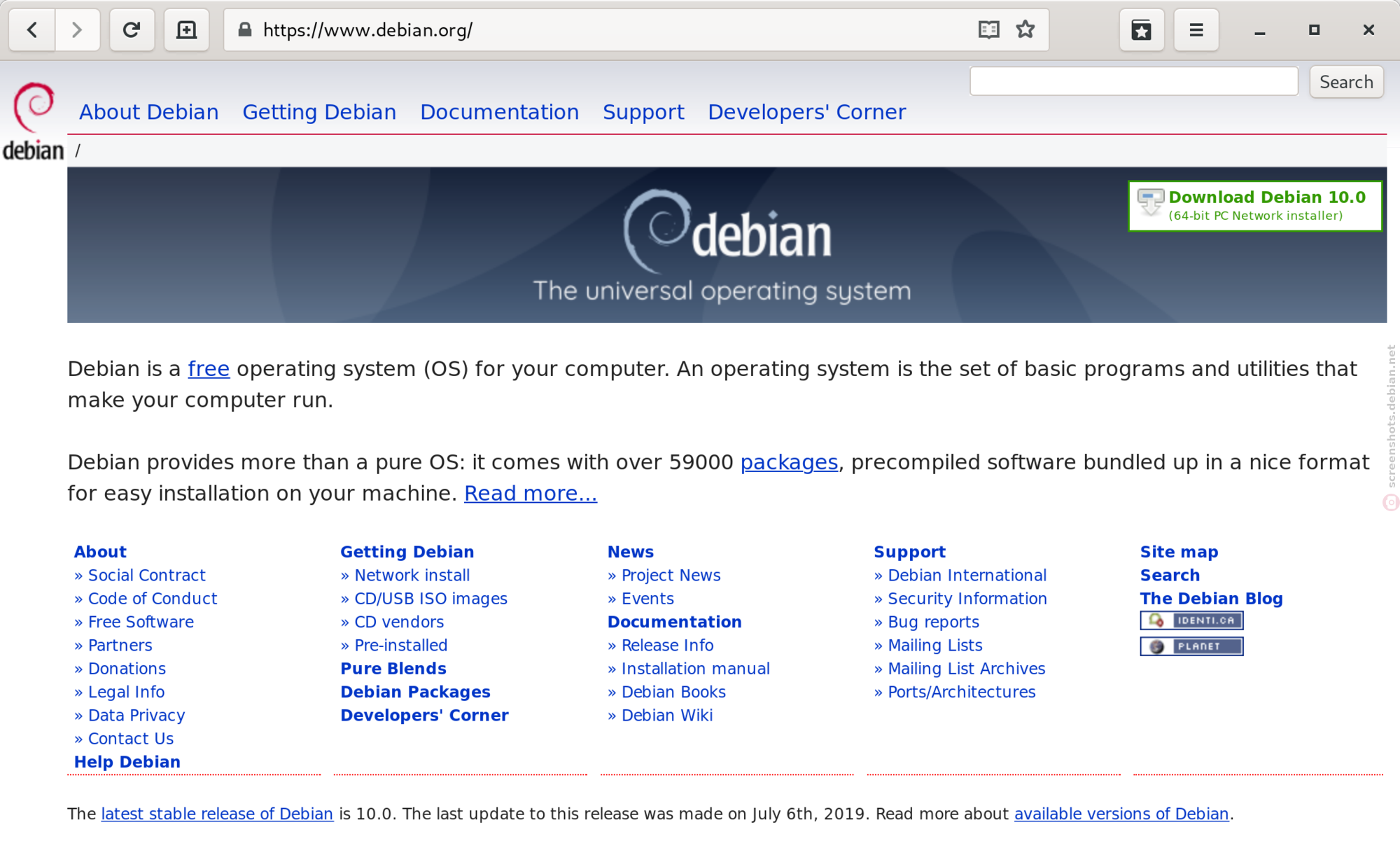Viewport: 1400px width, 848px height.
Task: Open the About Debian nav item
Action: 149,112
